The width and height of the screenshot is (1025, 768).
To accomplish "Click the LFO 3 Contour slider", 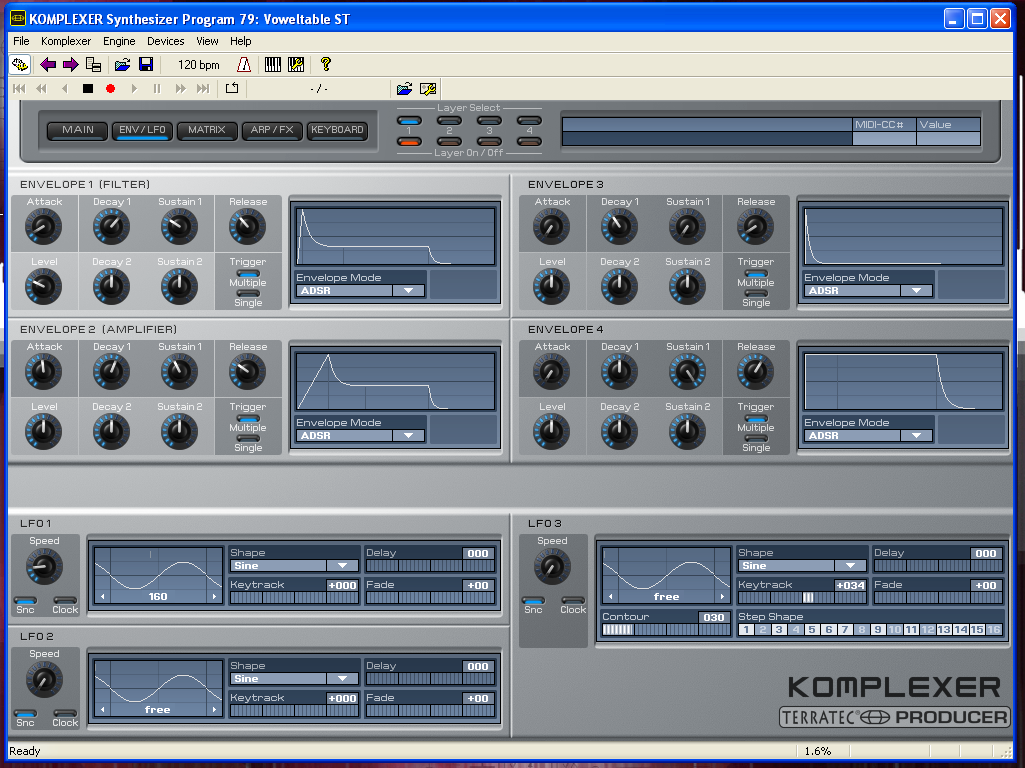I will coord(666,629).
